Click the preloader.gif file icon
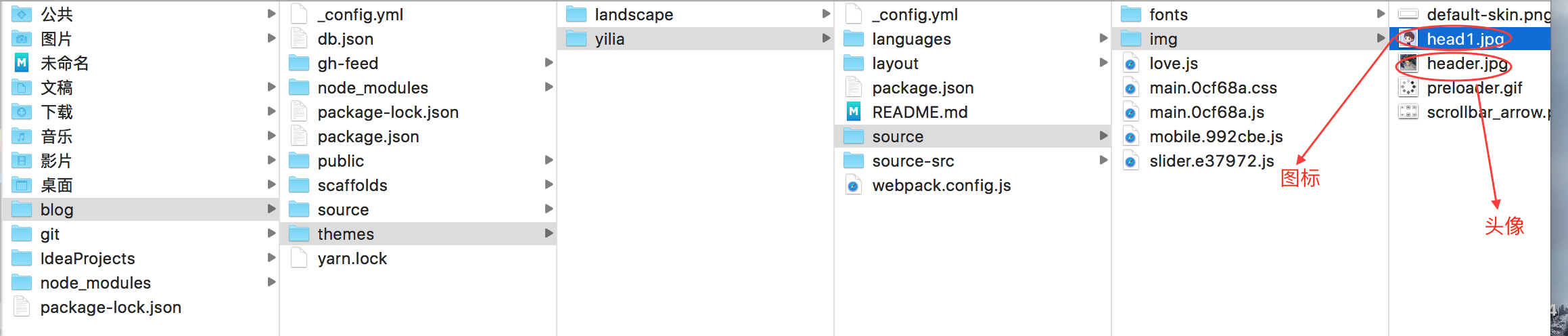This screenshot has width=1568, height=336. (1408, 87)
